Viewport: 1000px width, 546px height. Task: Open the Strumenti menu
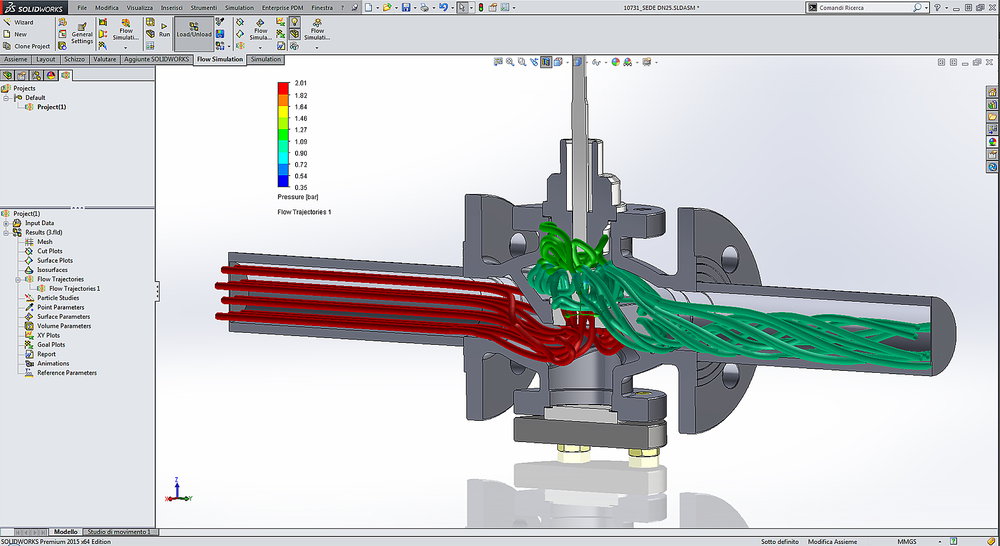(203, 7)
